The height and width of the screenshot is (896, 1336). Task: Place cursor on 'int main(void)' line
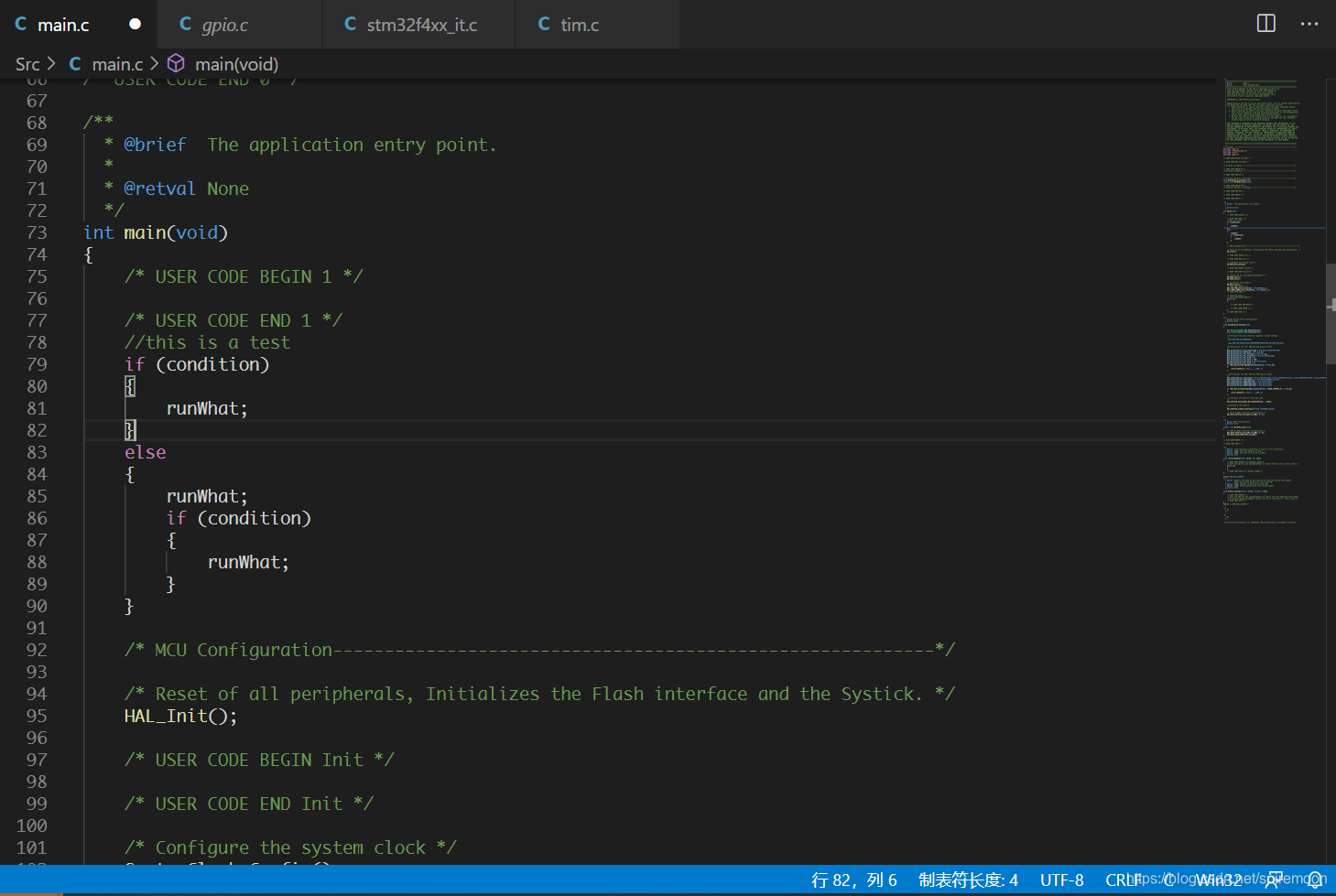click(x=155, y=232)
